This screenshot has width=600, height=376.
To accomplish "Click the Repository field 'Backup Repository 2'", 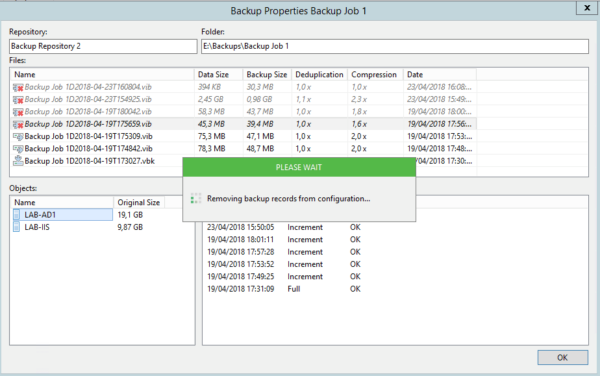I will (x=103, y=46).
